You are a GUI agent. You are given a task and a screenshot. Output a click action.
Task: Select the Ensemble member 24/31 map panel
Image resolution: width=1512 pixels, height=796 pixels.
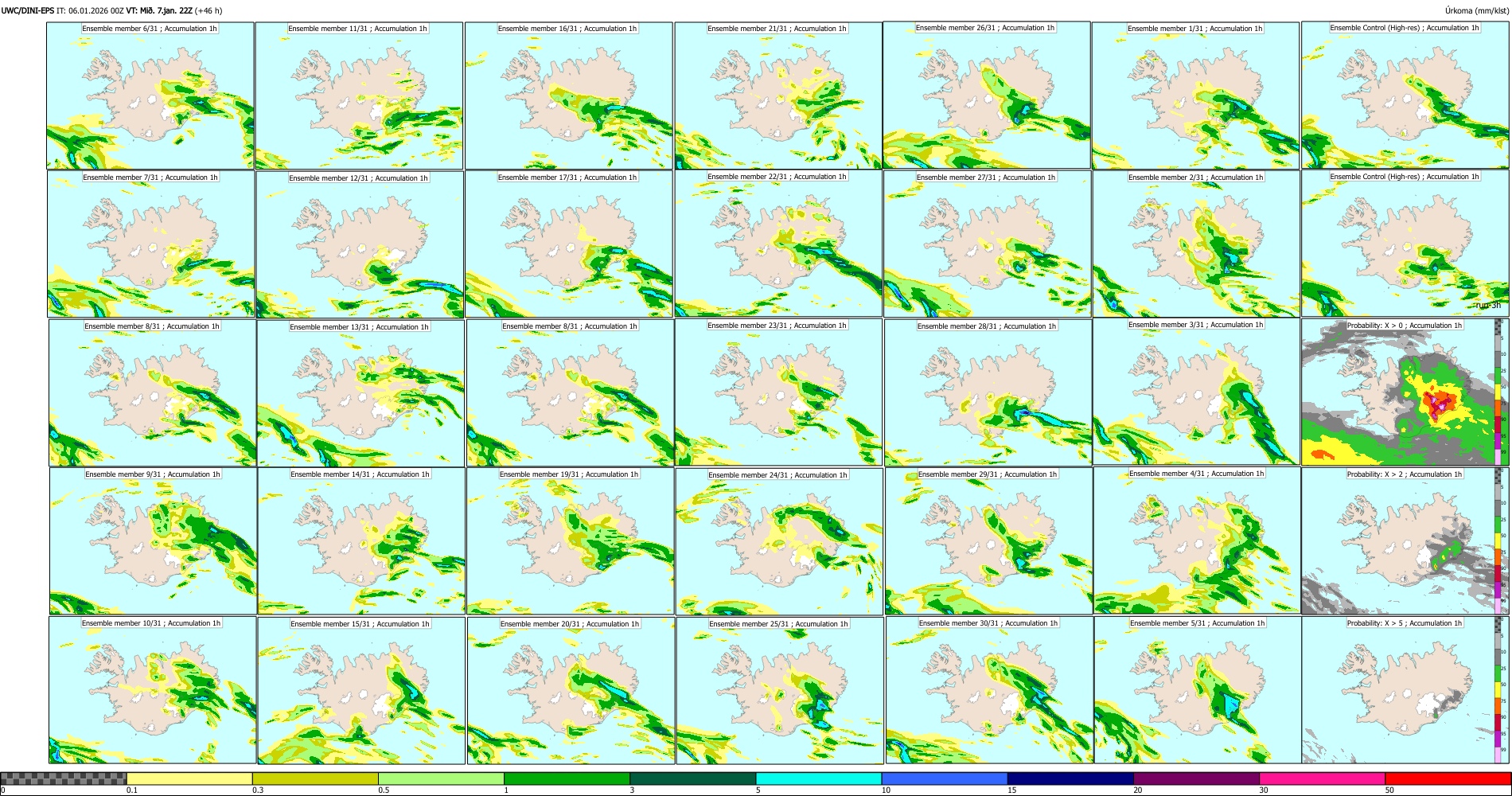tap(779, 541)
